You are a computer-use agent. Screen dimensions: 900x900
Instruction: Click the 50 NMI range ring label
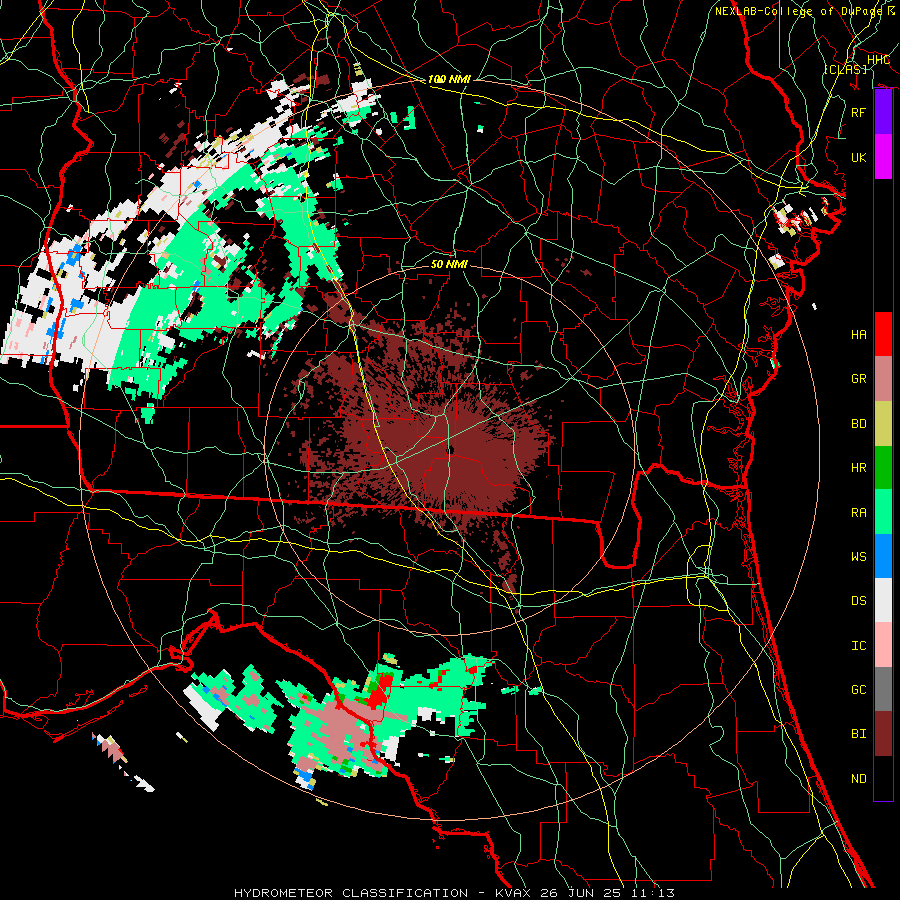[x=449, y=264]
